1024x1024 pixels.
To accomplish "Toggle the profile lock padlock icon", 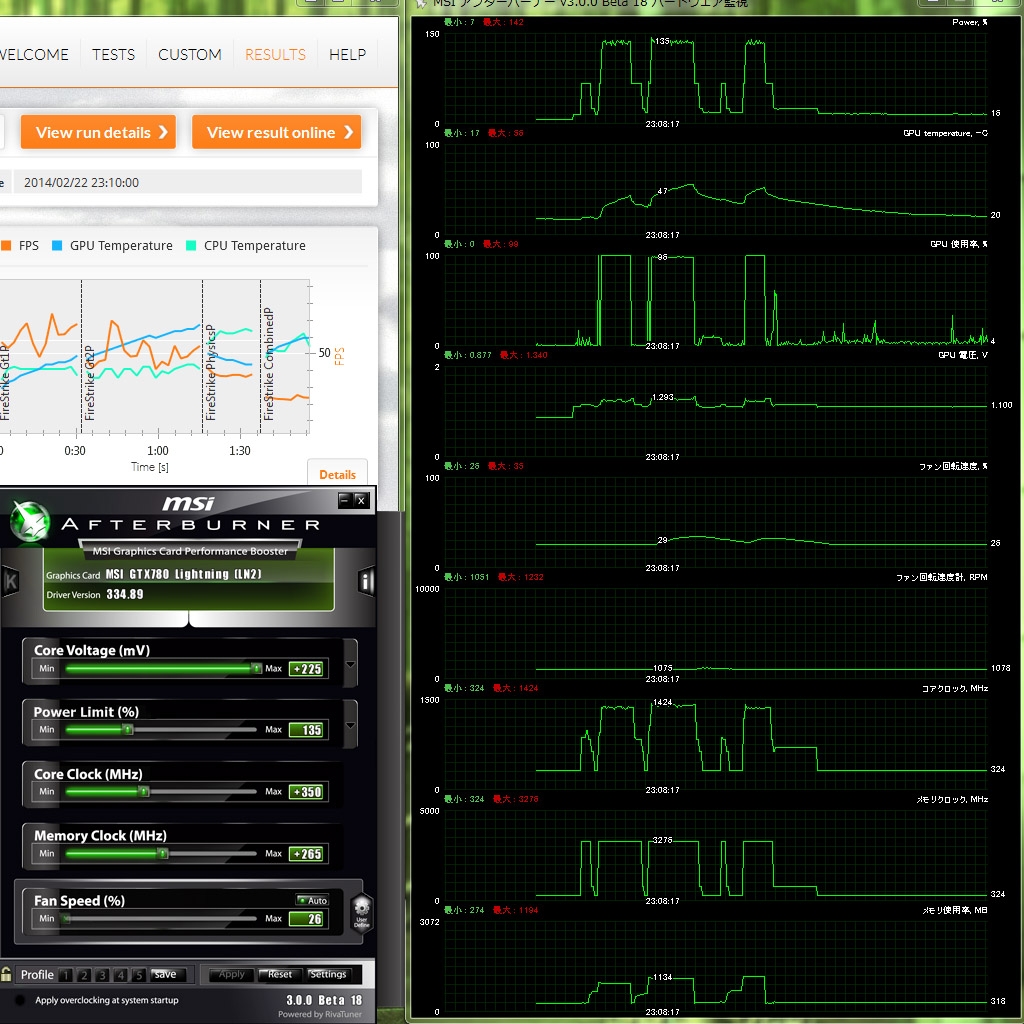I will [x=6, y=974].
